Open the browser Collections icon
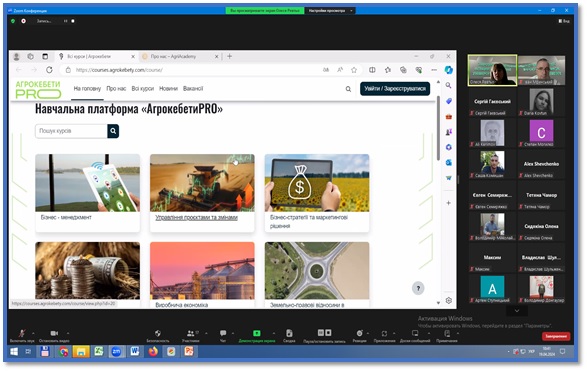 coord(403,70)
